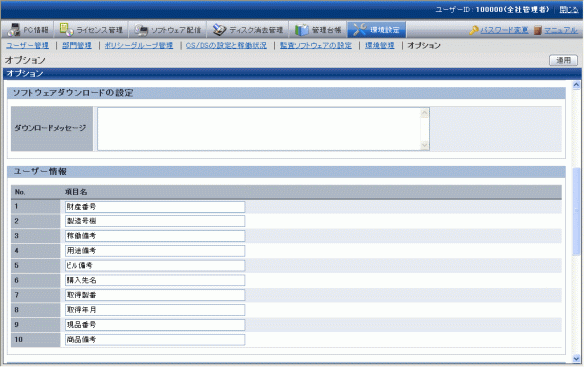Click the ユーザー情報 section heading
Image resolution: width=584 pixels, height=367 pixels.
[40, 171]
